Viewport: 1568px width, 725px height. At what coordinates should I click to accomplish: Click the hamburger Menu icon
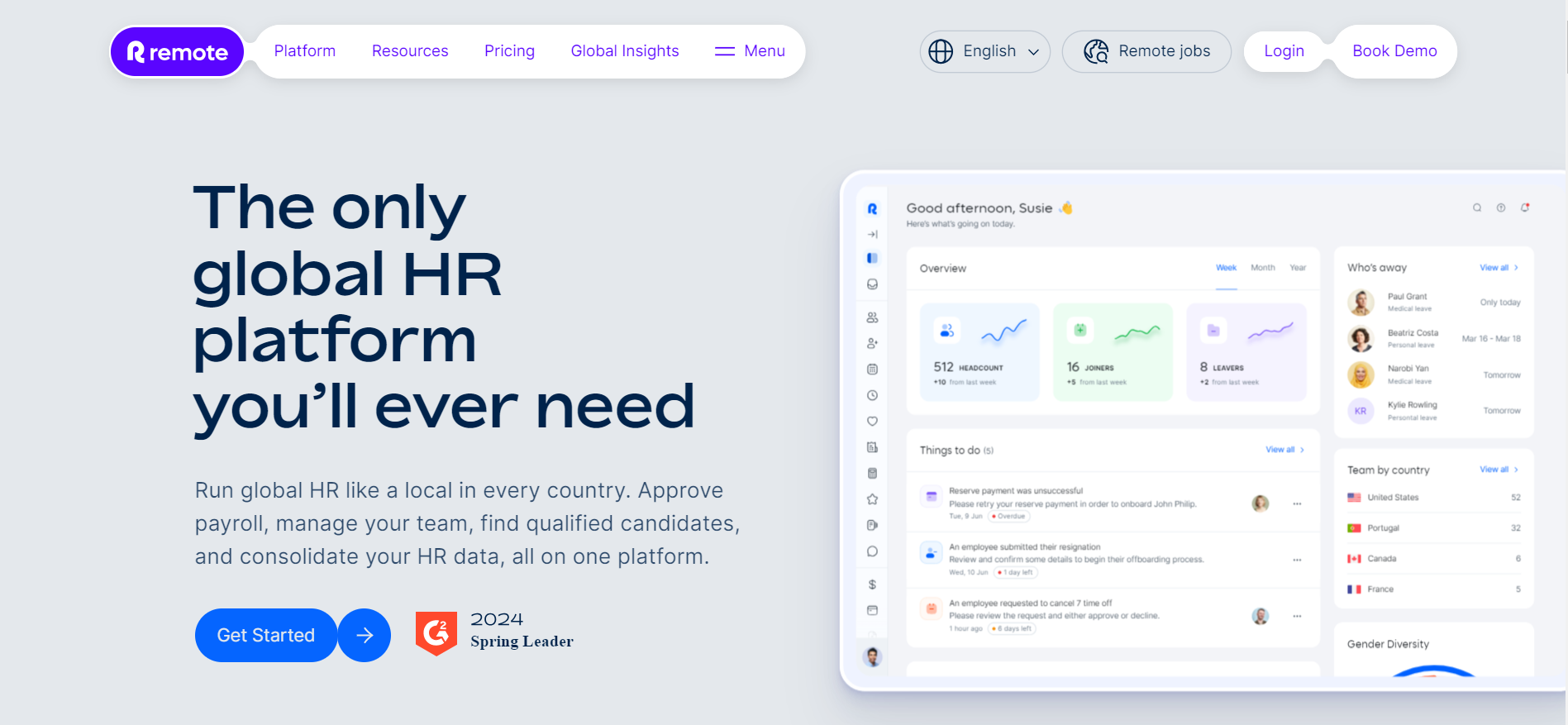click(725, 51)
